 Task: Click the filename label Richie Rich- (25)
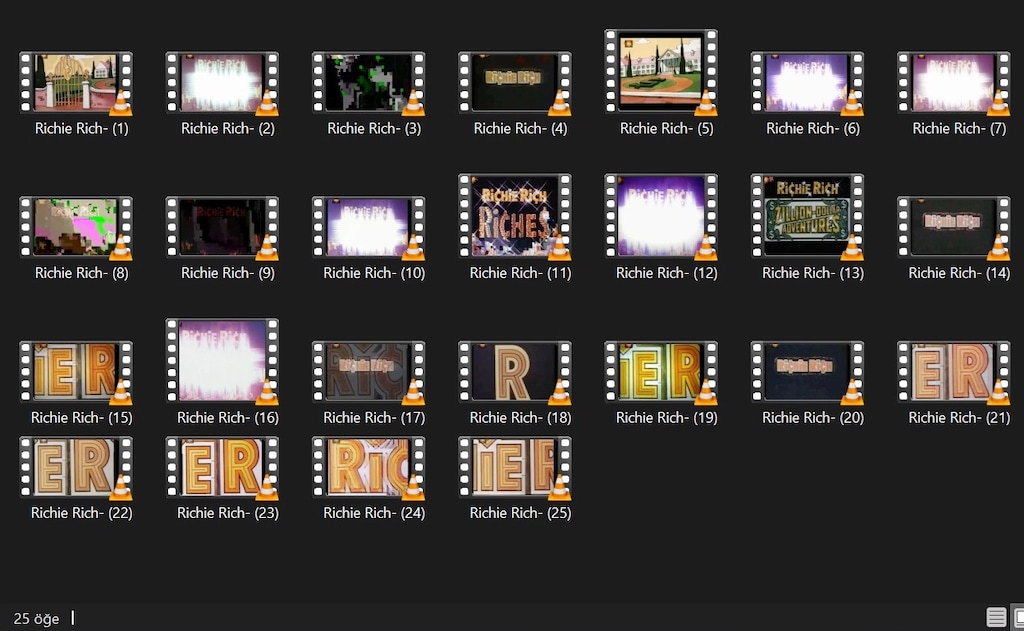coord(520,513)
